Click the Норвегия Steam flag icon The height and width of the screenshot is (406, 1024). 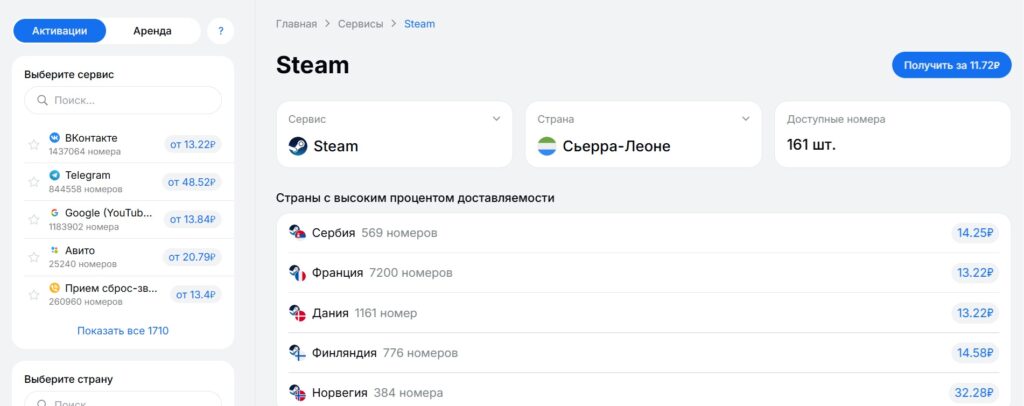[297, 393]
